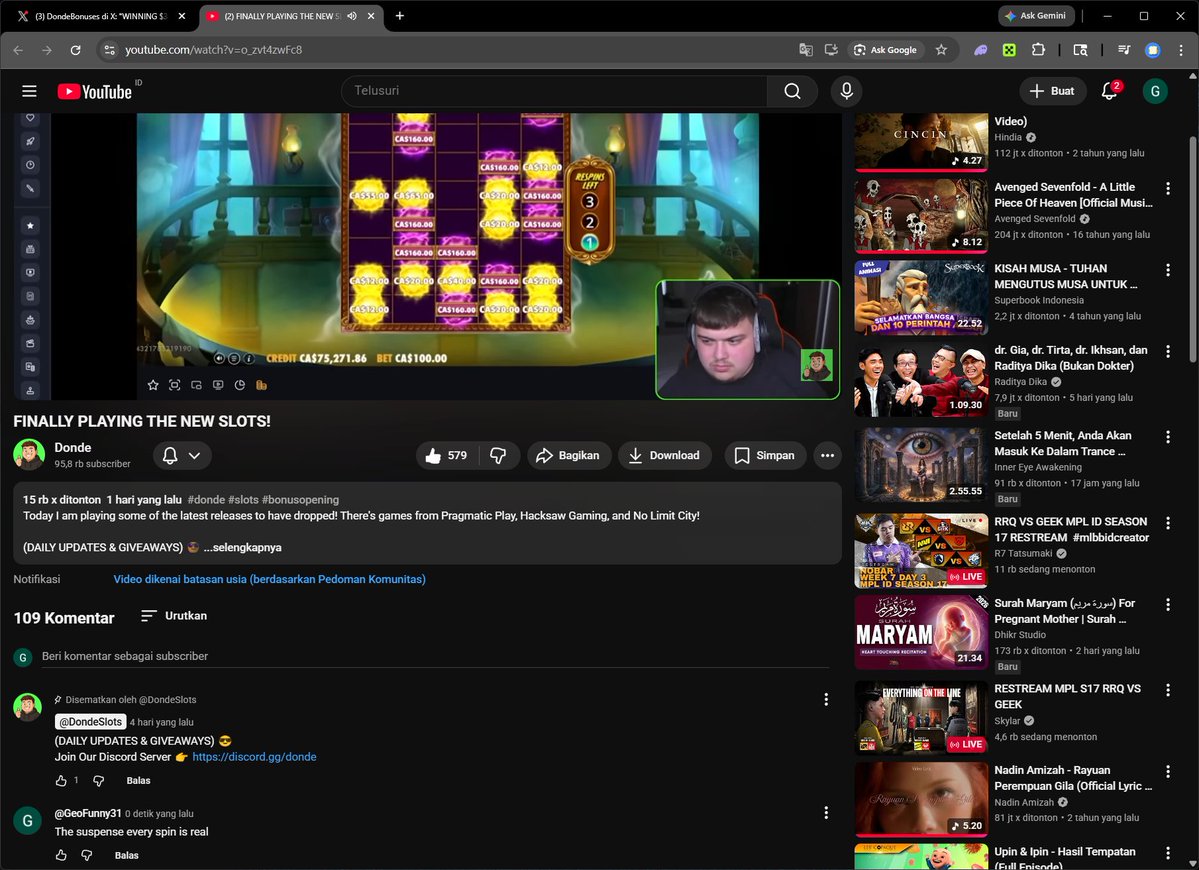This screenshot has width=1199, height=870.
Task: Open Chrome side panel icon
Action: pos(1080,50)
